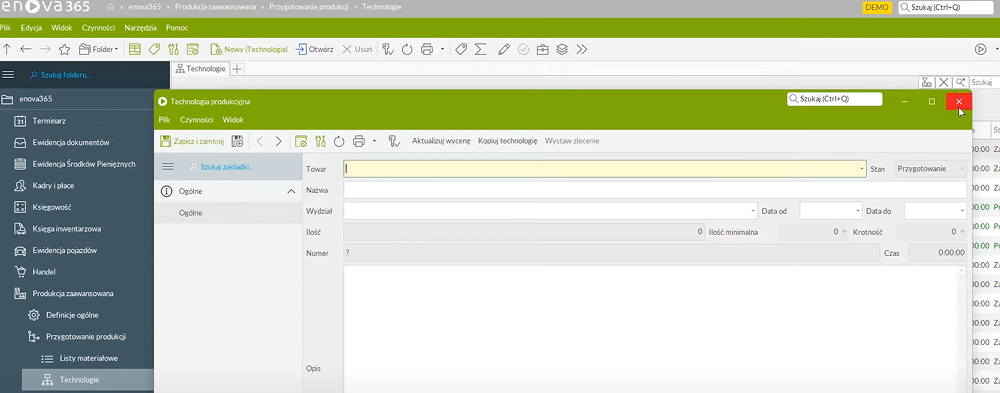Click the tools icon in main window toolbar
This screenshot has height=393, width=1000.
pos(173,49)
